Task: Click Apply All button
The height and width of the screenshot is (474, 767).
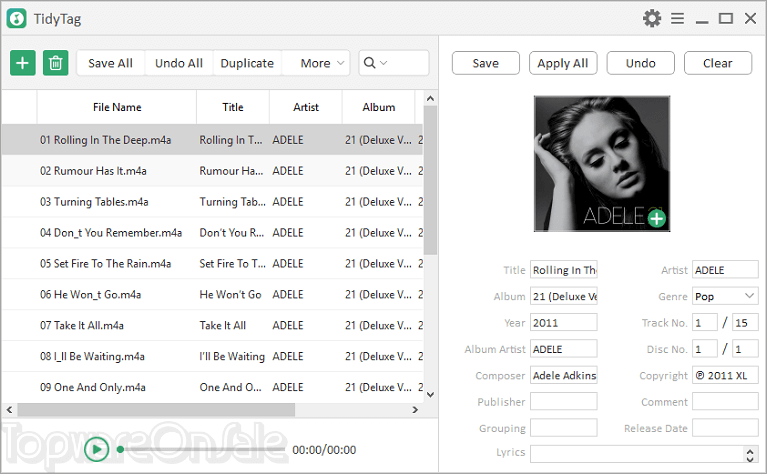Action: coord(563,63)
